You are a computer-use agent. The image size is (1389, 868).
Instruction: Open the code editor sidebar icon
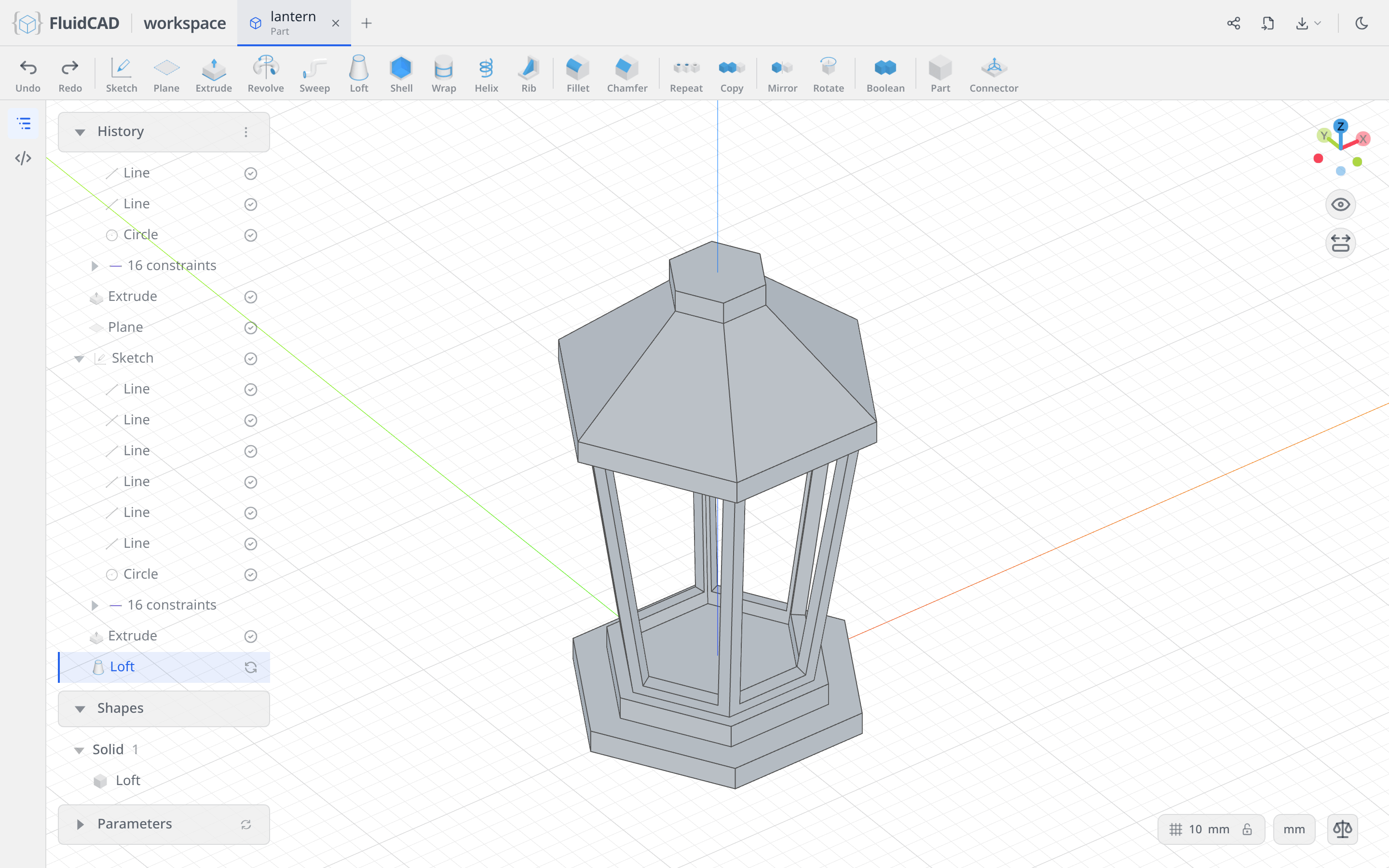pos(23,158)
